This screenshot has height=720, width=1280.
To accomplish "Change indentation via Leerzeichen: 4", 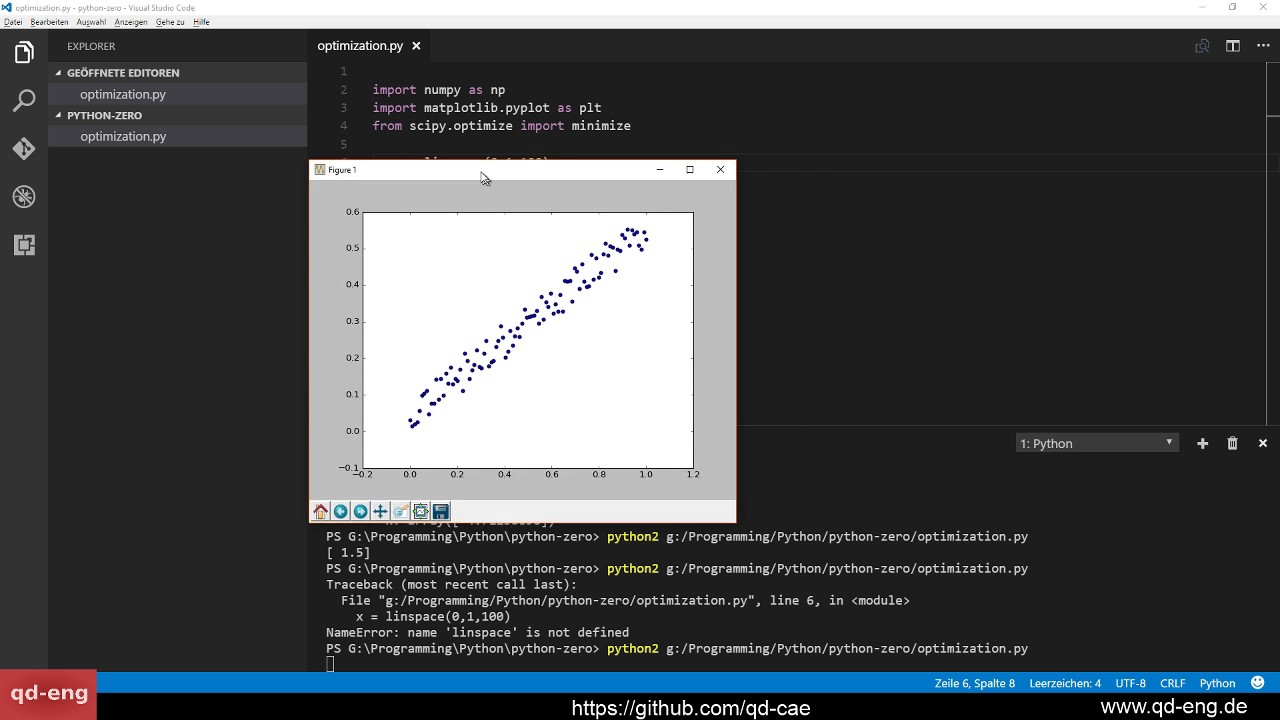I will [x=1065, y=683].
